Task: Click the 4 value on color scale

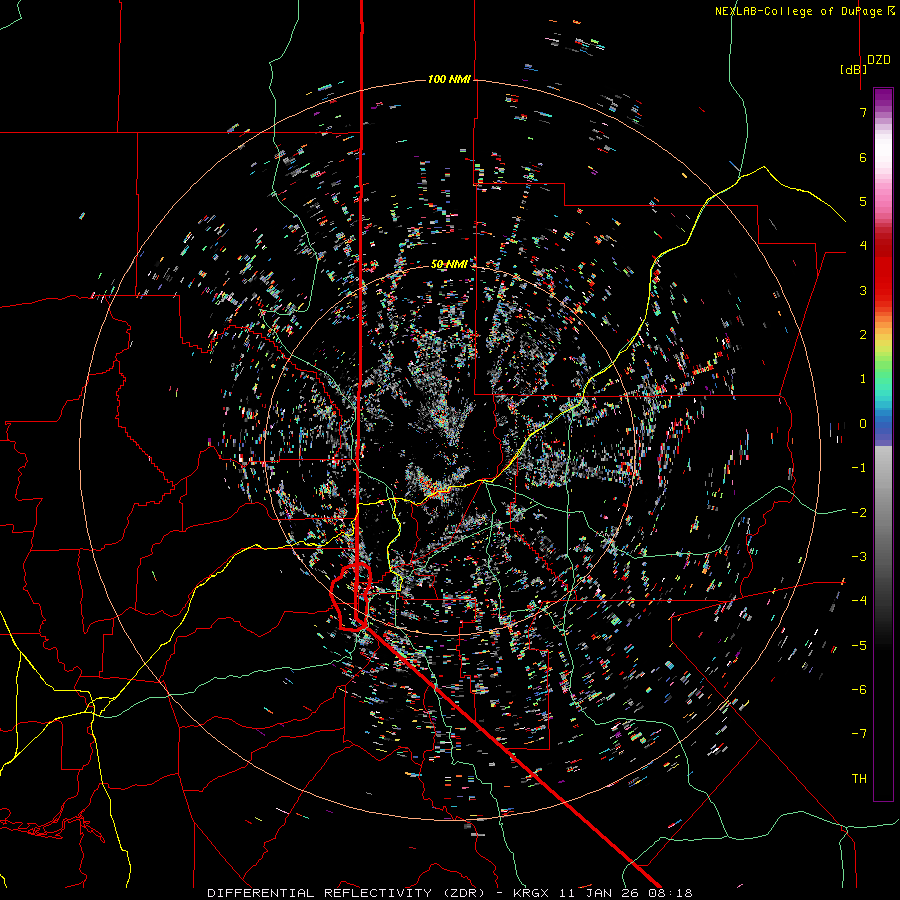Action: pyautogui.click(x=863, y=246)
